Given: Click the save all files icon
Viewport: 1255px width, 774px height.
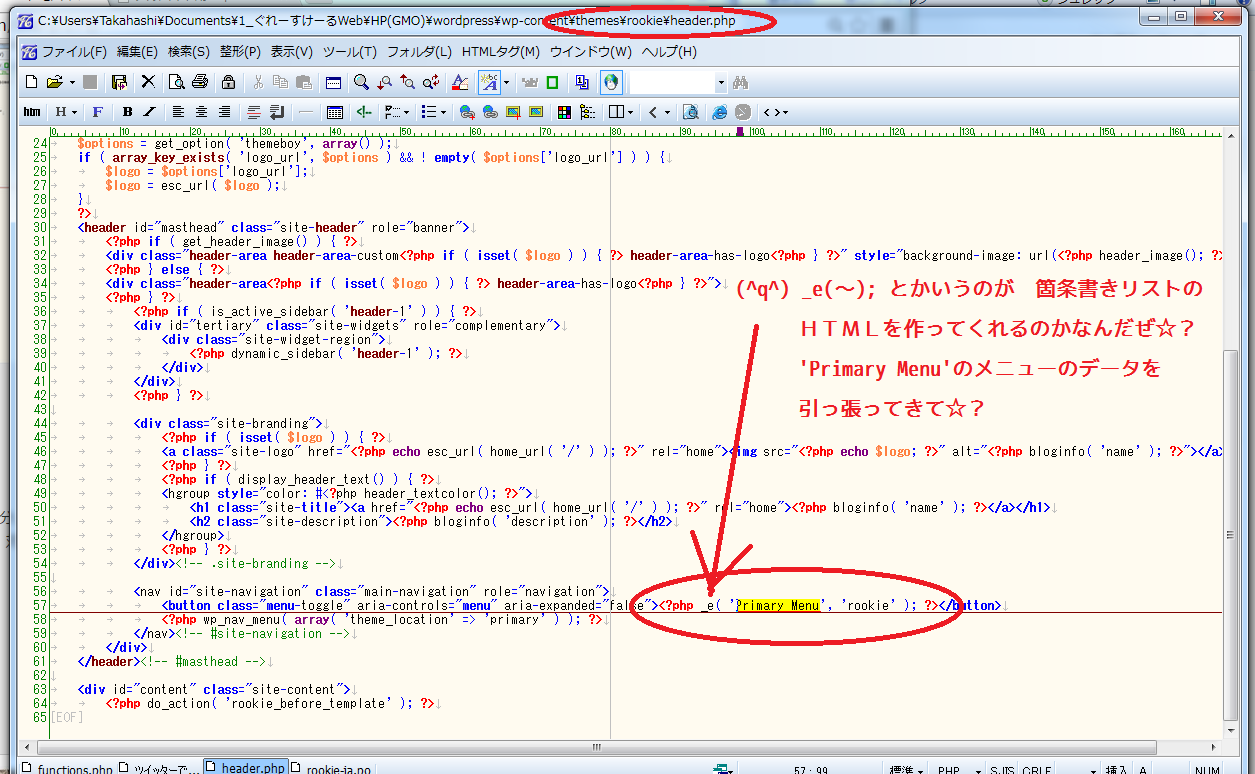Looking at the screenshot, I should [119, 82].
